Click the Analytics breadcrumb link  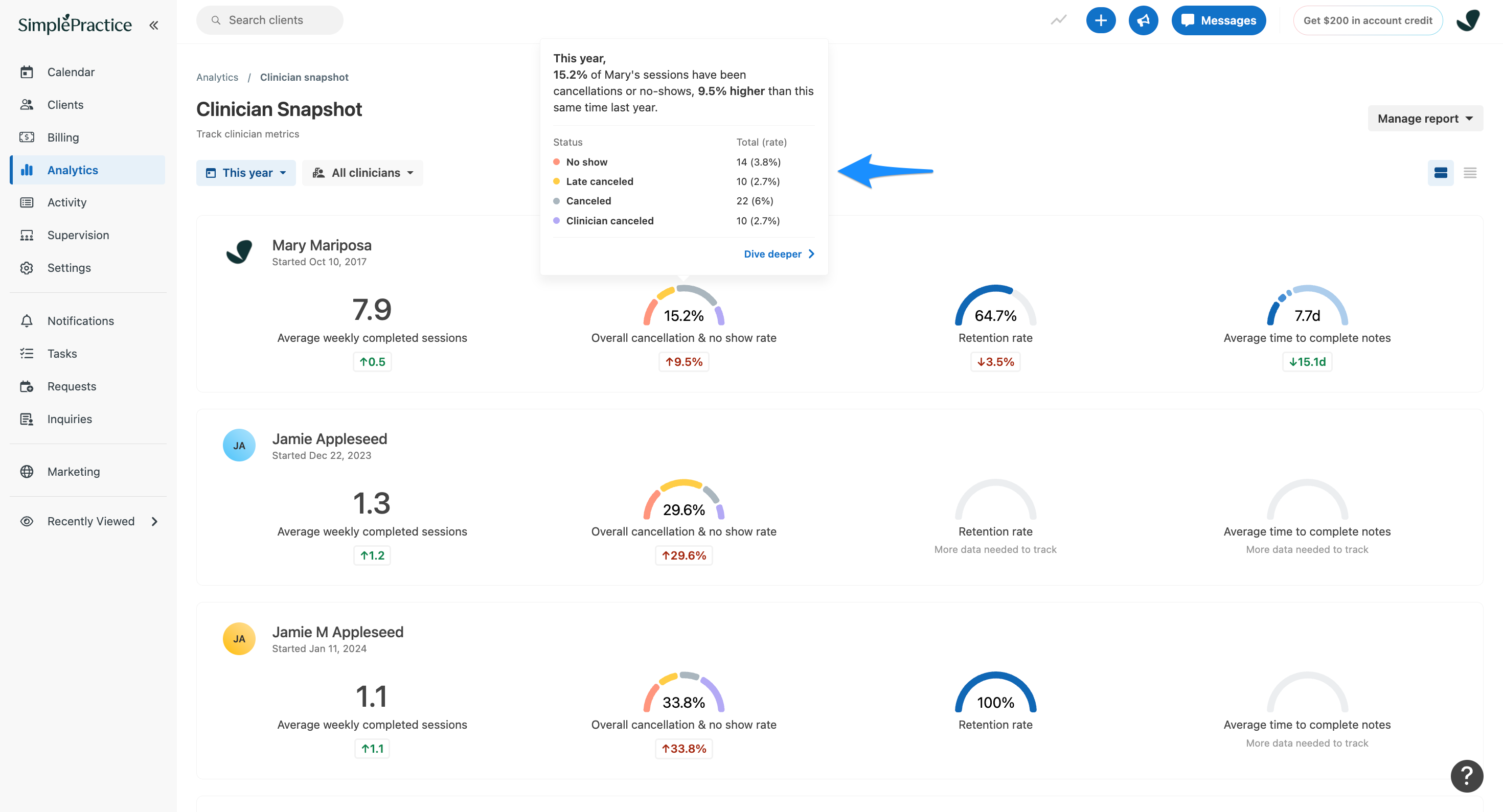click(x=217, y=77)
